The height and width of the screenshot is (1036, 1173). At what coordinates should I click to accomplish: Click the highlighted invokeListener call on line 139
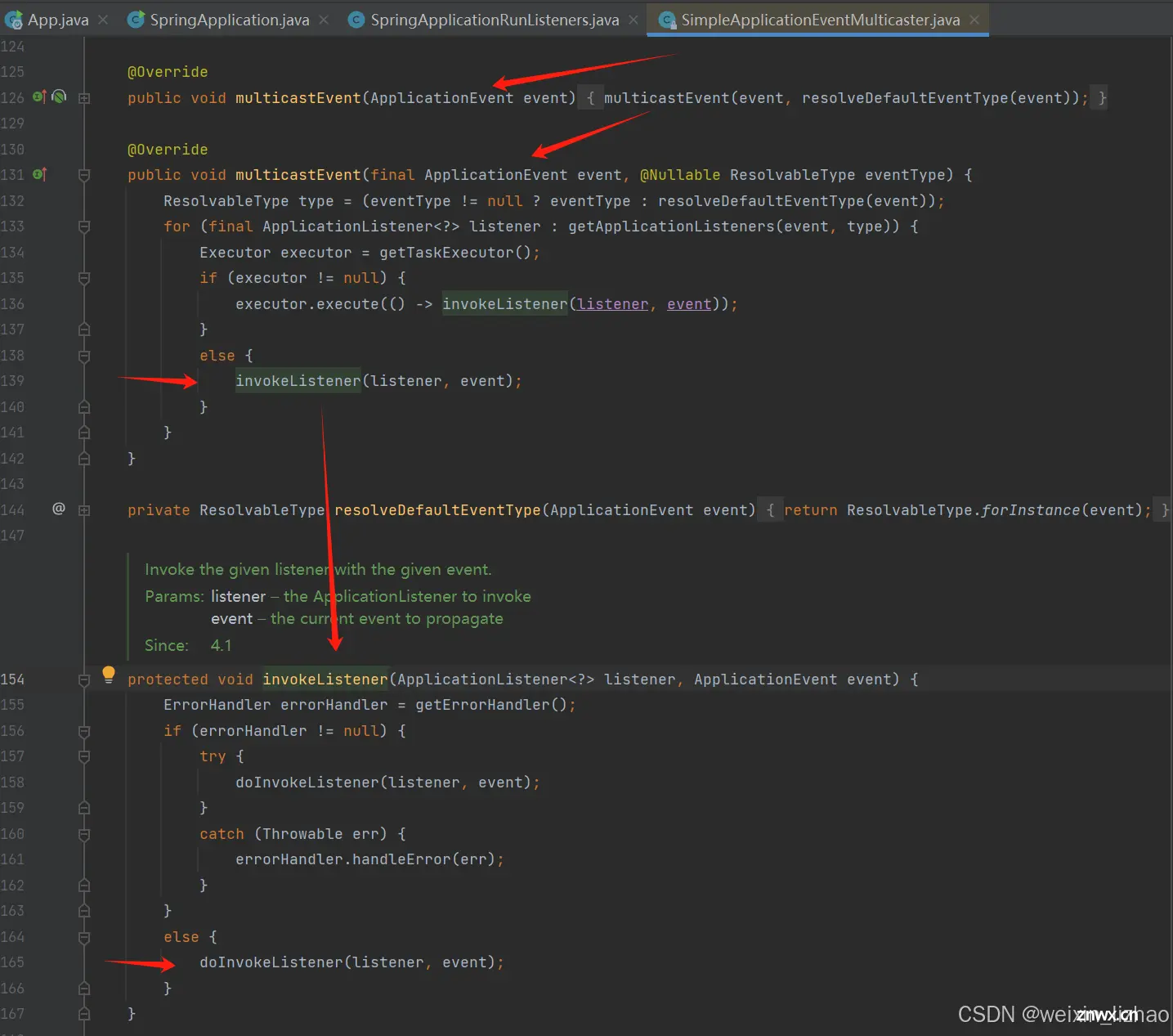tap(298, 380)
